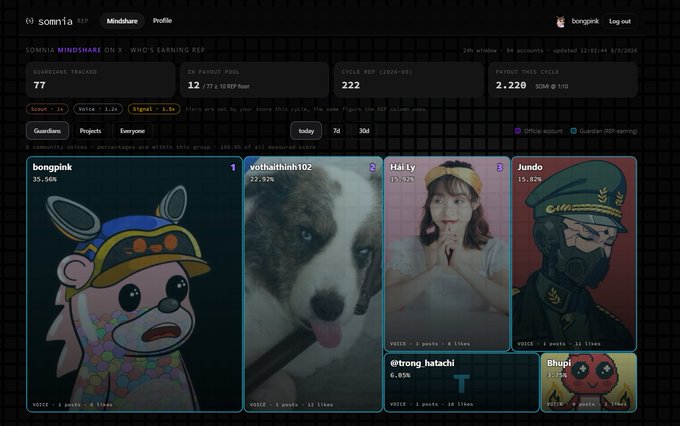The image size is (680, 426).
Task: Click the Guardian (REP-earning) legend label
Action: click(608, 131)
